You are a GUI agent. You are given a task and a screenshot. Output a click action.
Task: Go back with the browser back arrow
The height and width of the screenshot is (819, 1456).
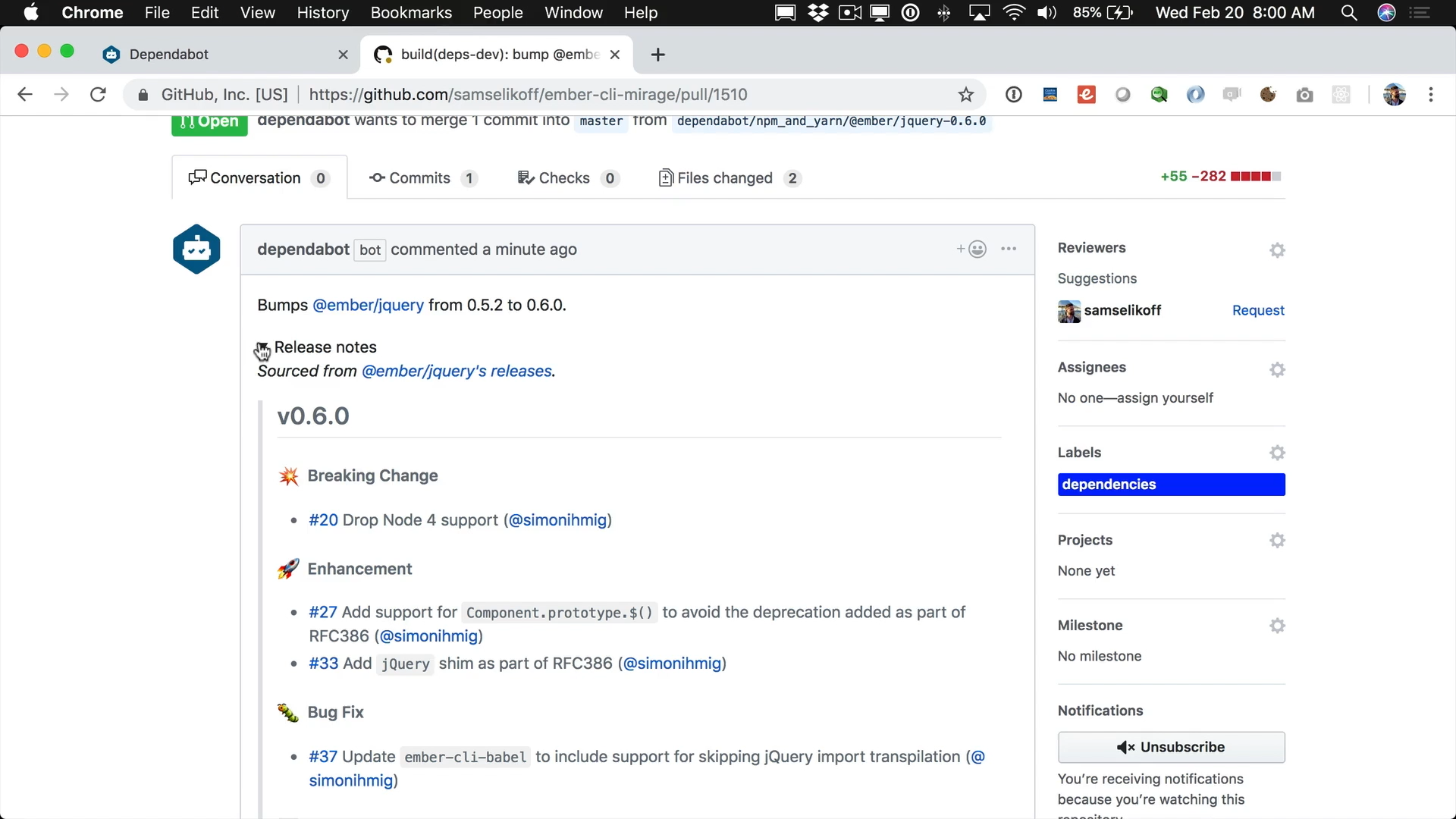pos(25,95)
